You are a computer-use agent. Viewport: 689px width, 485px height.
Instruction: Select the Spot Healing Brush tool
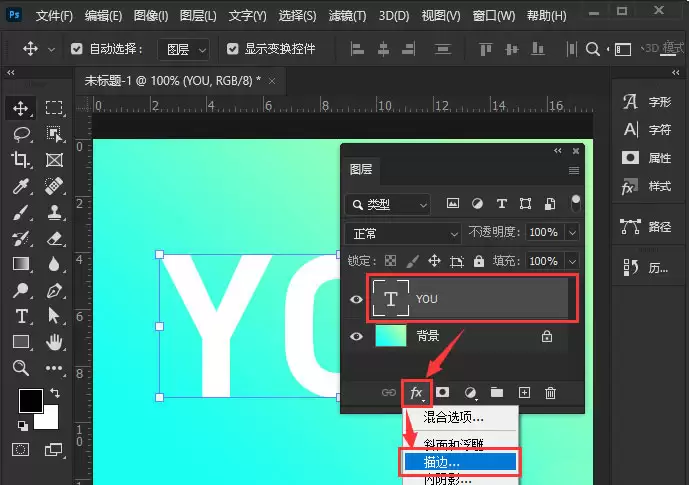coord(54,186)
